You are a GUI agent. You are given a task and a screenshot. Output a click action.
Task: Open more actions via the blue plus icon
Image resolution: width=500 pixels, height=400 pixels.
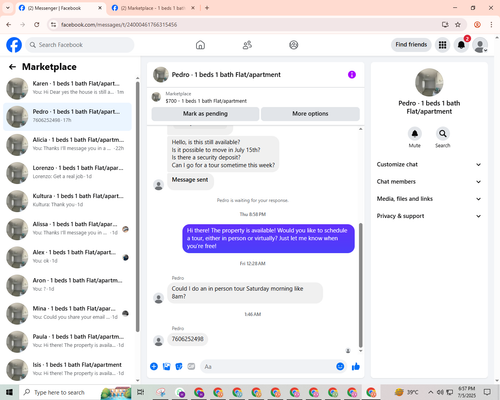click(154, 367)
